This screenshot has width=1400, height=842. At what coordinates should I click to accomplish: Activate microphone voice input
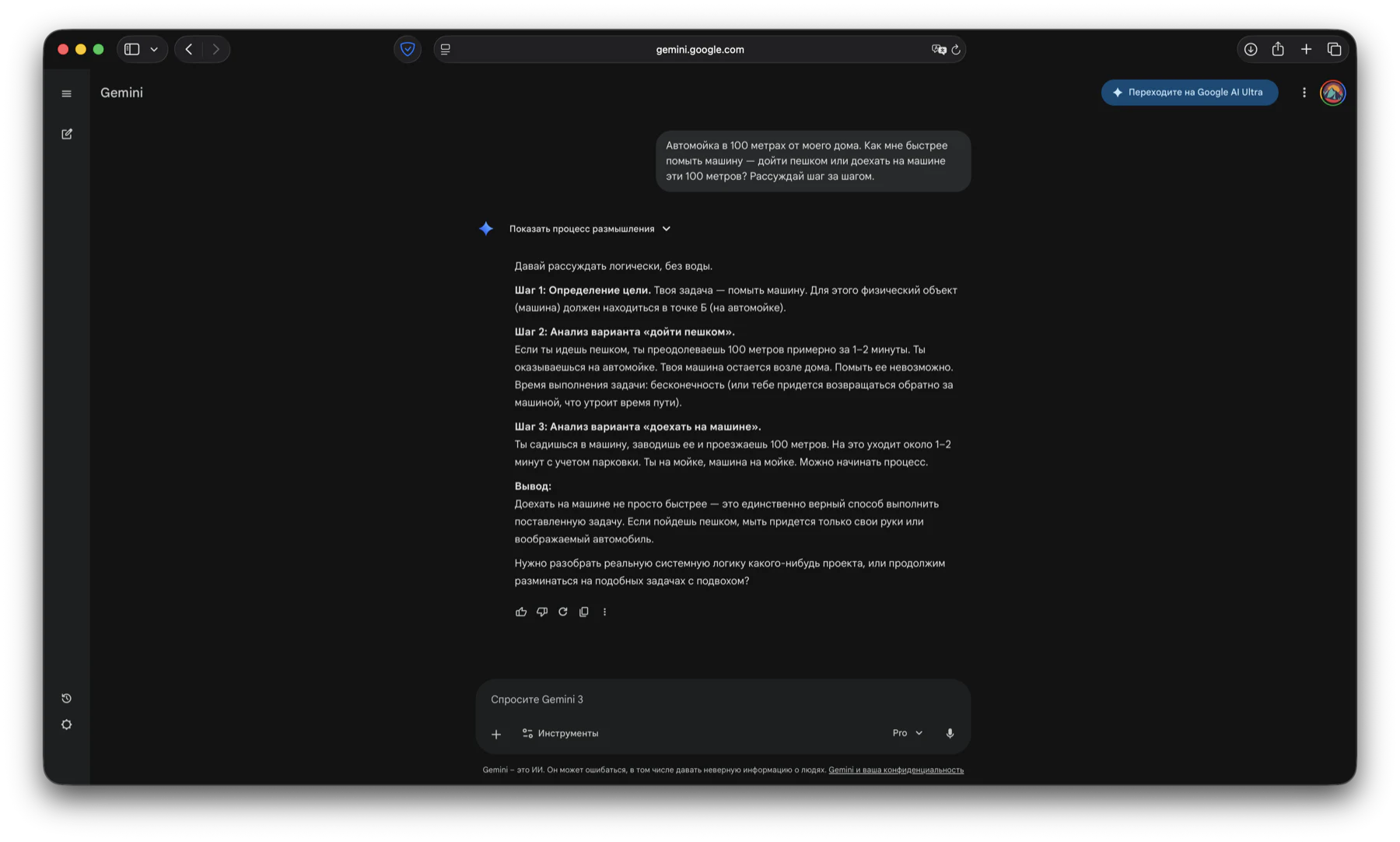(950, 733)
